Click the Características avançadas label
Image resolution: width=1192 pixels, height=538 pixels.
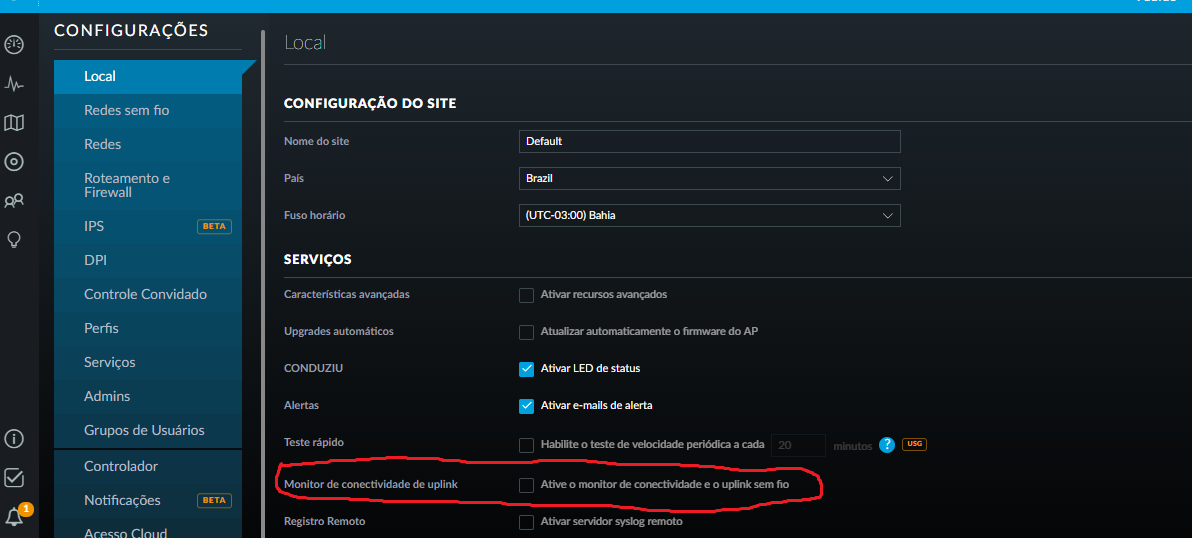tap(347, 294)
